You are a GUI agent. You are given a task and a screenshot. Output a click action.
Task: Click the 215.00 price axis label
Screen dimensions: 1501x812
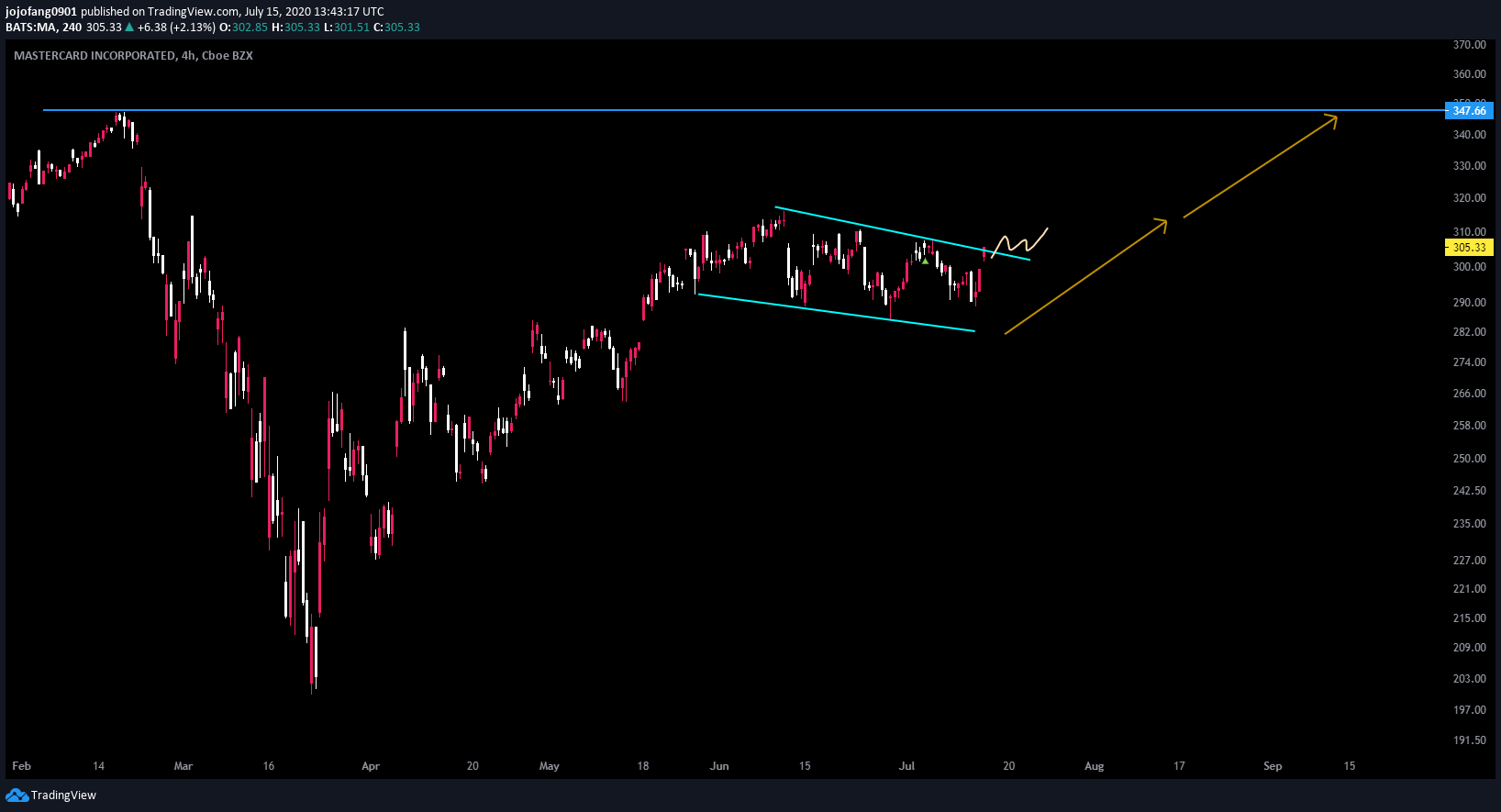click(x=1469, y=617)
